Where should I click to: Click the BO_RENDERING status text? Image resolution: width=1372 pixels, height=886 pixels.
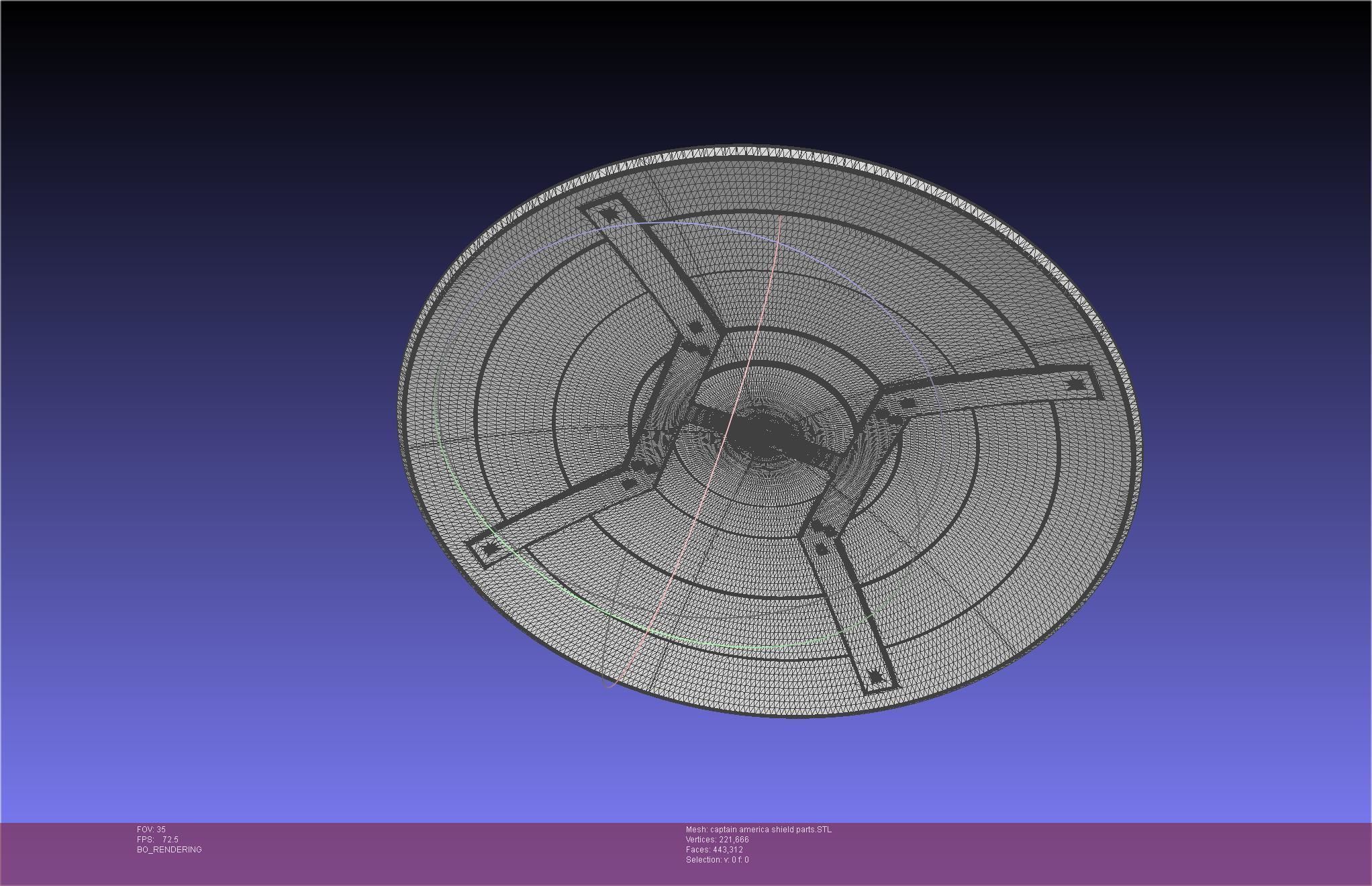(169, 850)
